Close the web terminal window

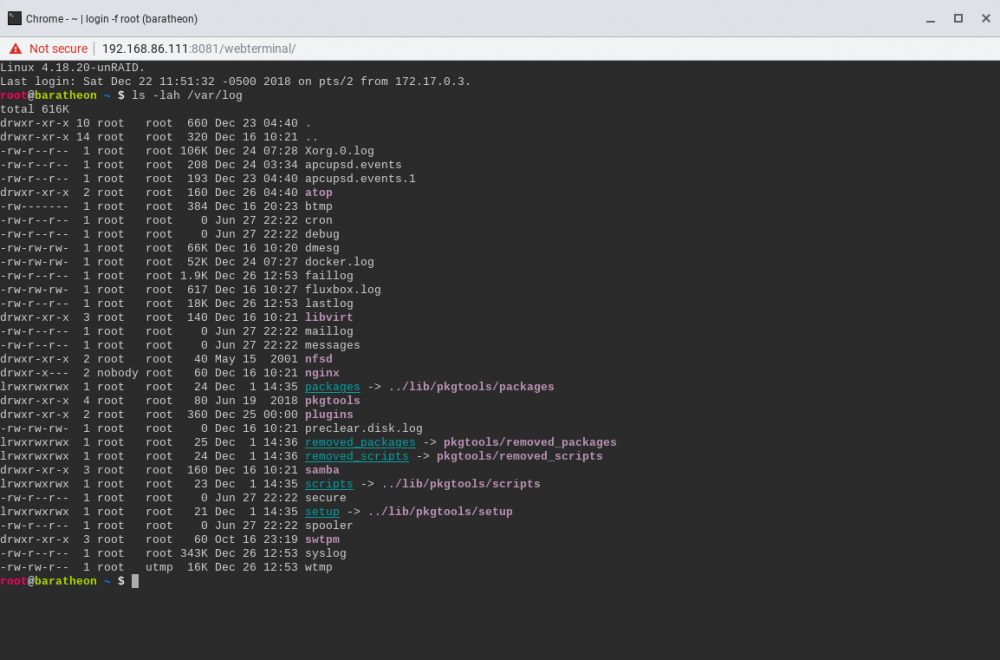(x=985, y=18)
